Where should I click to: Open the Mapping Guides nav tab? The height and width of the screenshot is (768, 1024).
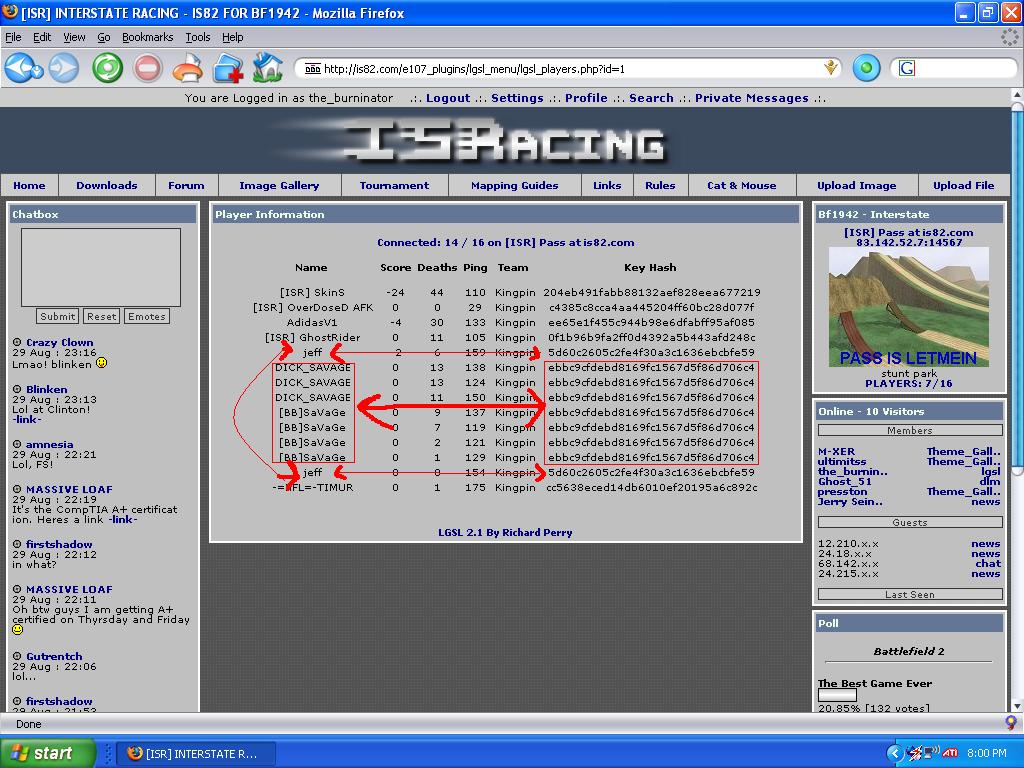pyautogui.click(x=515, y=185)
